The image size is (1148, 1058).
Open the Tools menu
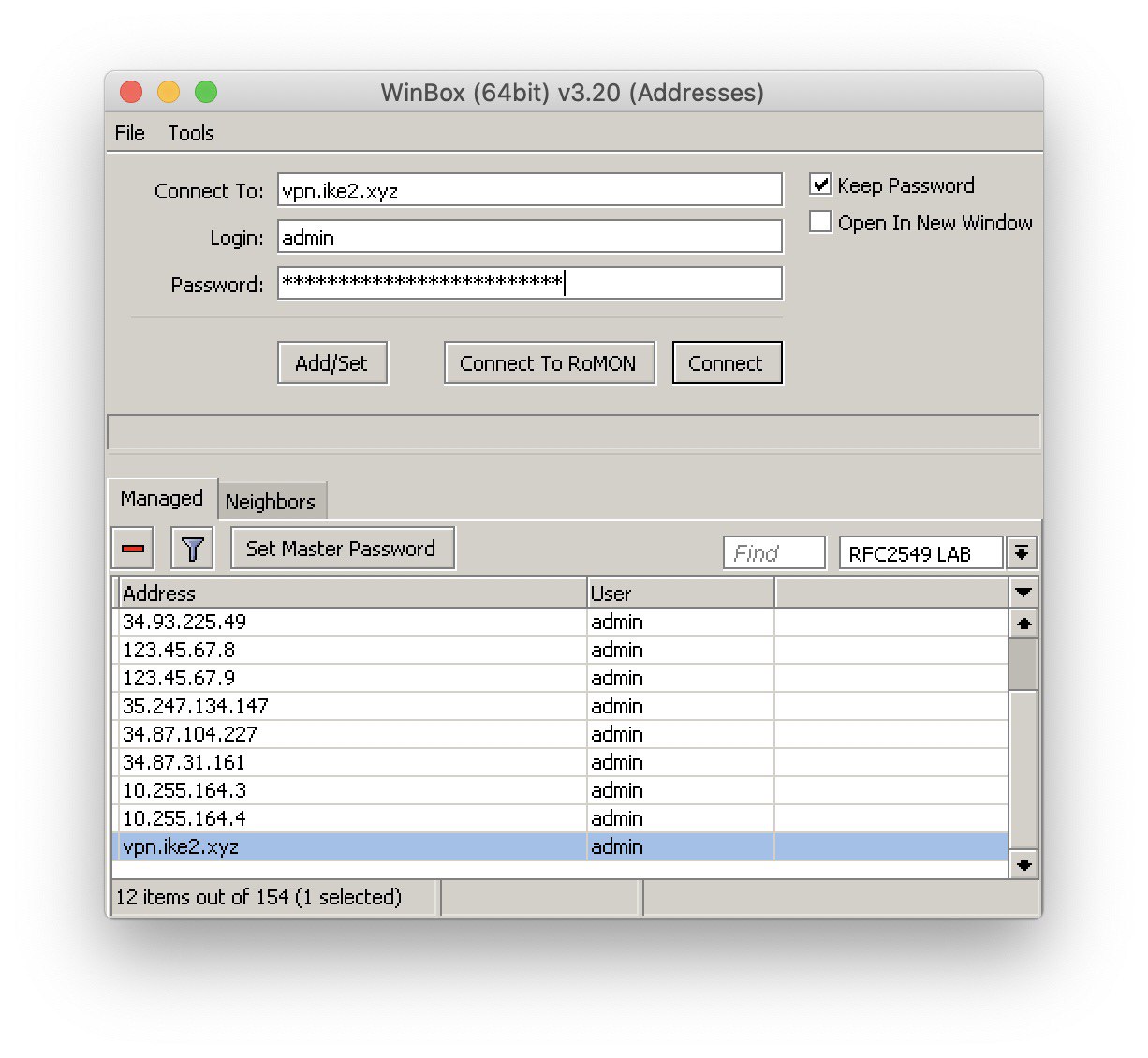point(191,133)
